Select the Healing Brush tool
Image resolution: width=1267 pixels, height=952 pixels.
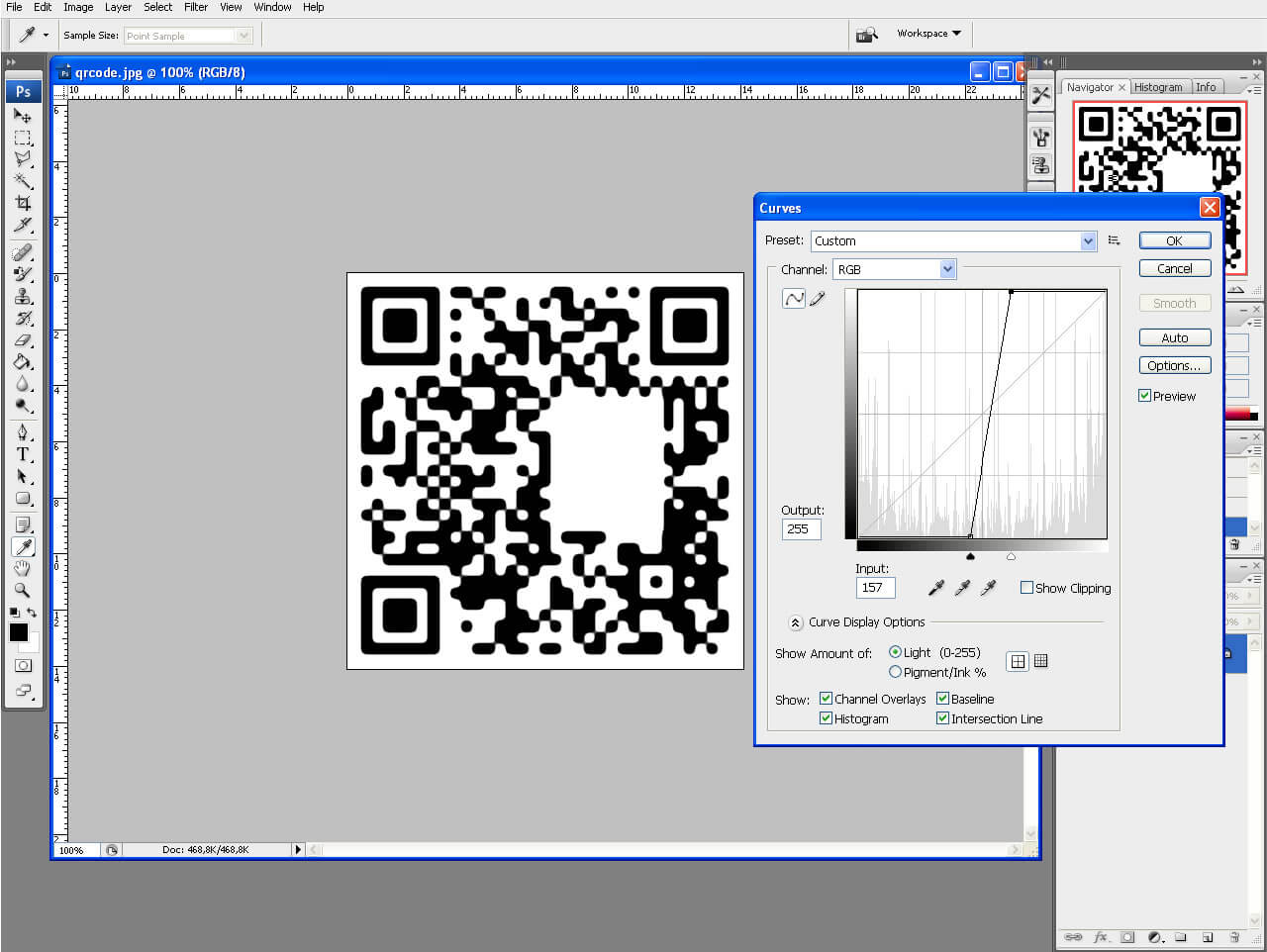pos(23,253)
